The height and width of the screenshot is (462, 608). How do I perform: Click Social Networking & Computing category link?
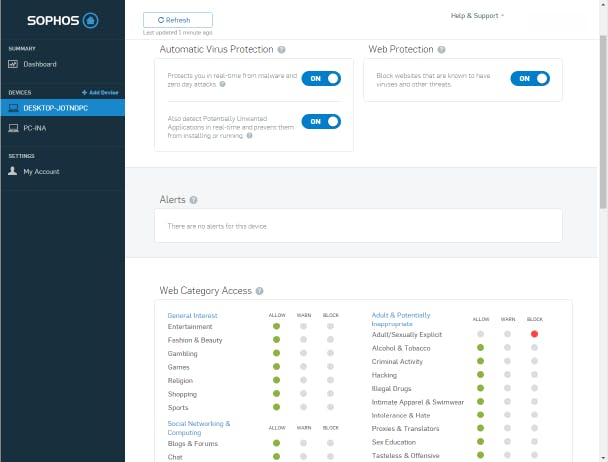(199, 428)
